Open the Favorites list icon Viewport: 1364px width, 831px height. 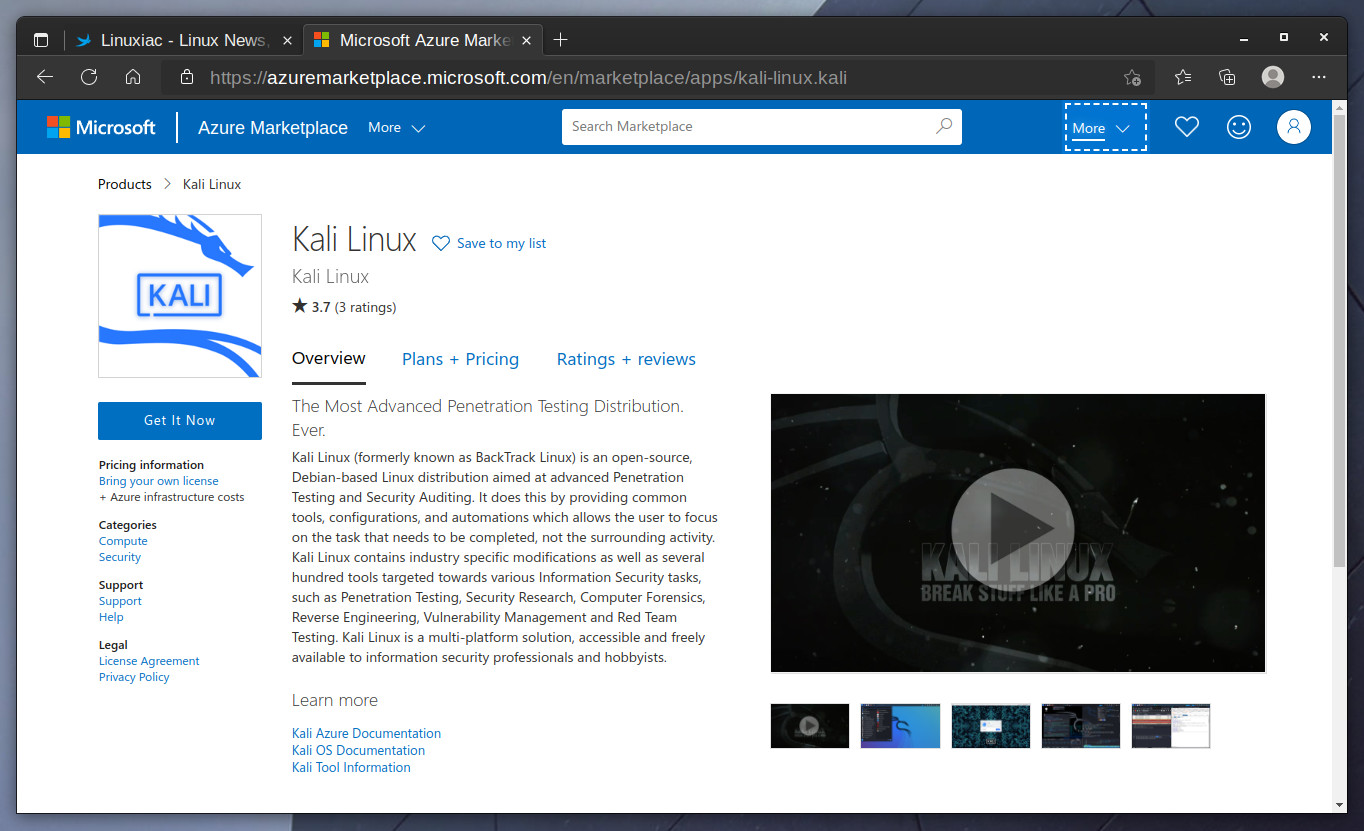(x=1183, y=77)
